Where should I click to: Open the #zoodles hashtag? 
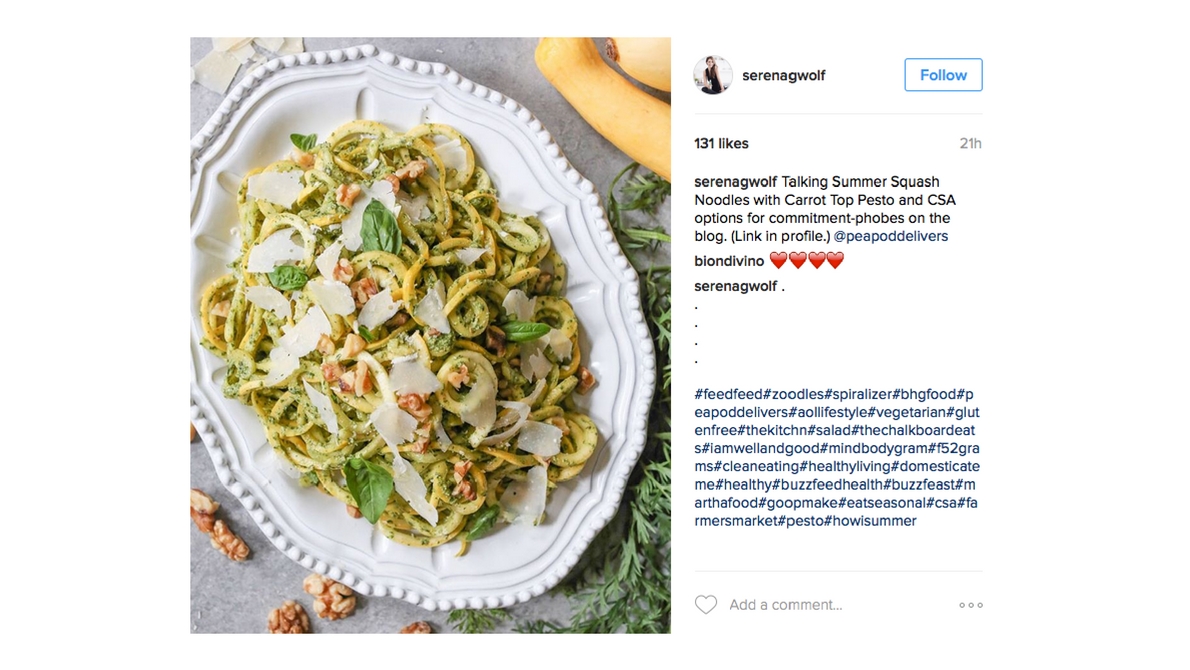[x=794, y=394]
